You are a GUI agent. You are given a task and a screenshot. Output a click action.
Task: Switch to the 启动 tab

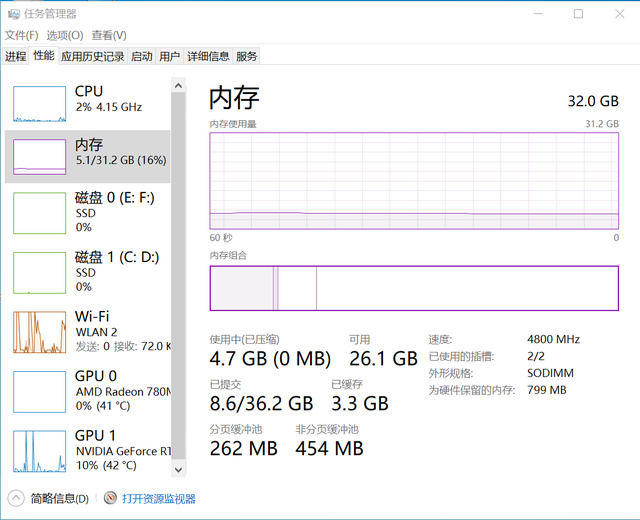point(142,57)
